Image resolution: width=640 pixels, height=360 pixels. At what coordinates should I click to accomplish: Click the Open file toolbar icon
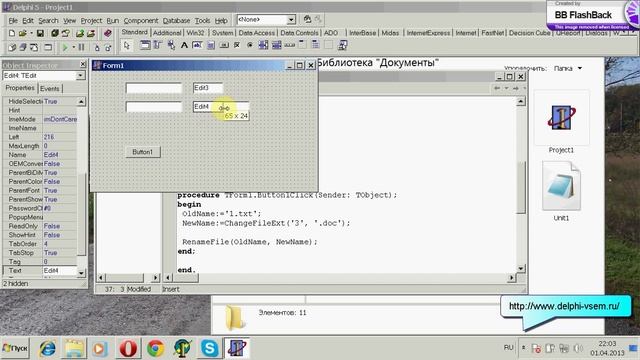22,33
